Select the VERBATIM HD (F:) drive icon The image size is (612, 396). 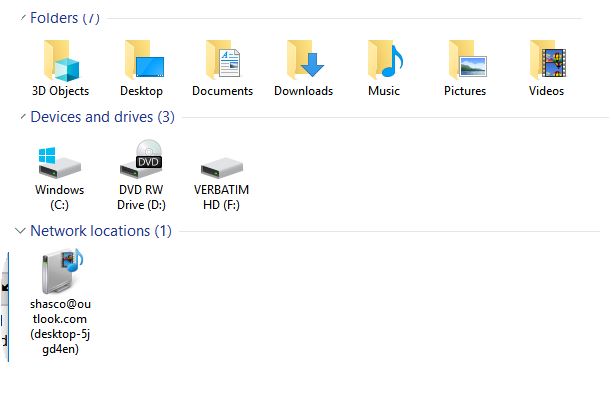tap(222, 167)
